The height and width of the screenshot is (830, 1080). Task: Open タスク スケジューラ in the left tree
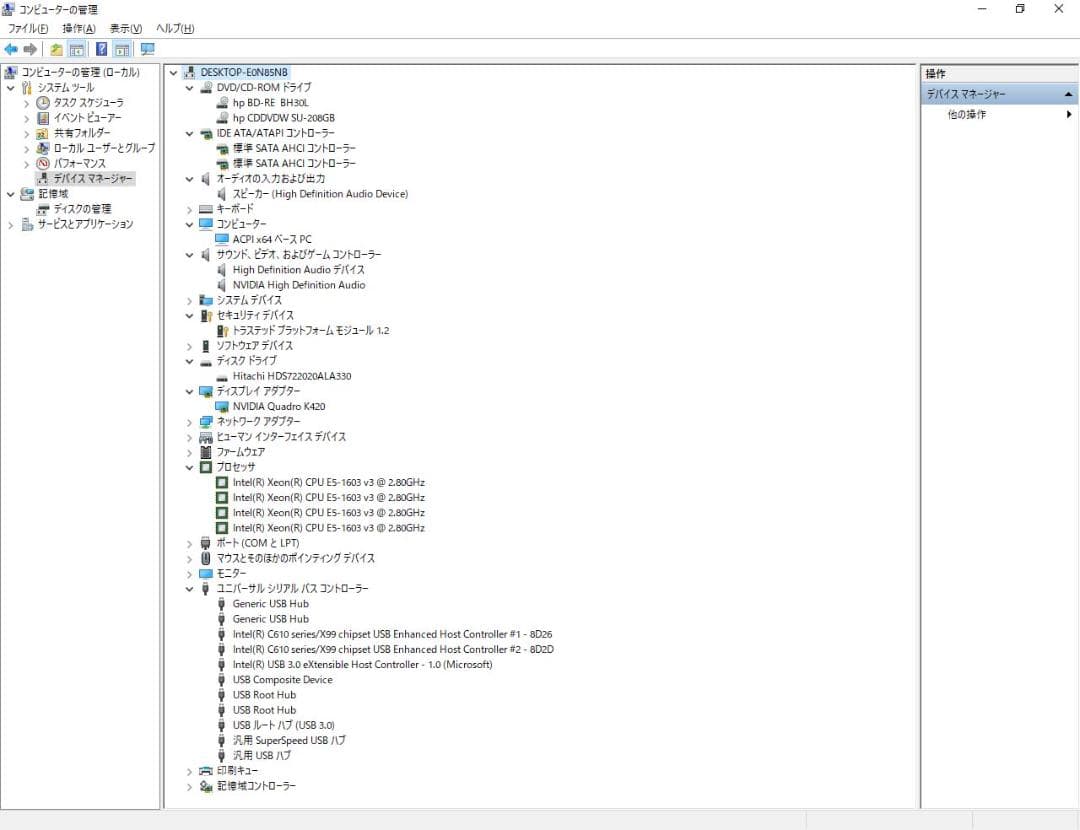[x=88, y=103]
